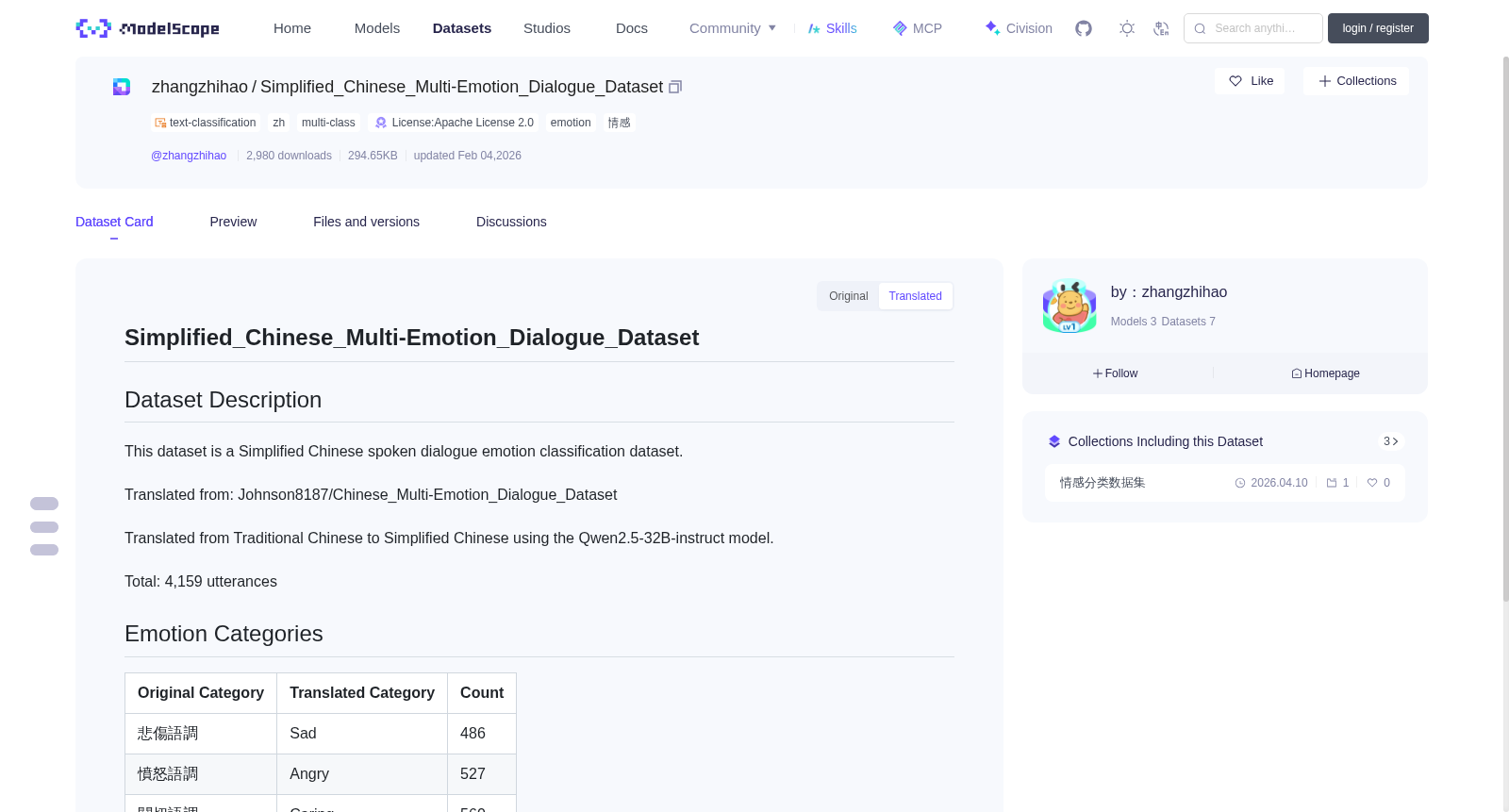1509x812 pixels.
Task: Switch card view to Translated
Action: 915,296
